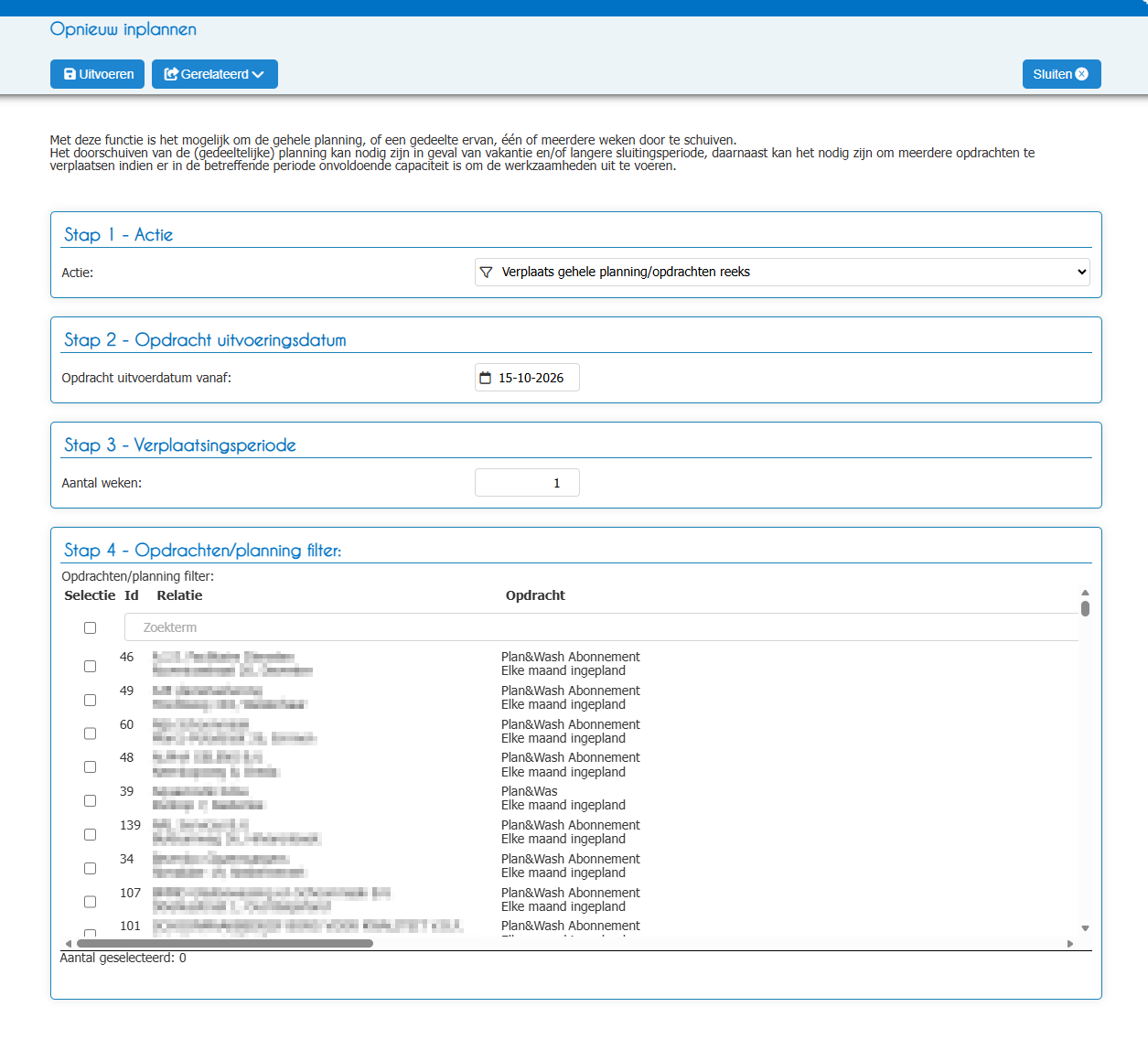
Task: Click the Opdracht uitvoerdatum vanaf date field
Action: pyautogui.click(x=527, y=378)
